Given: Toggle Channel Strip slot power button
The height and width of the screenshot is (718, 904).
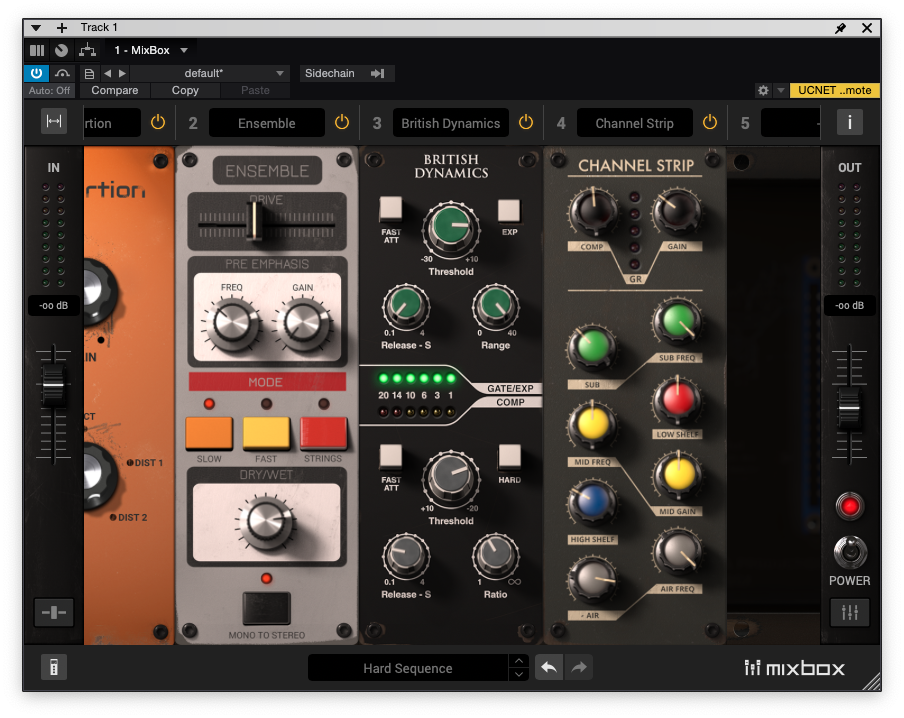Looking at the screenshot, I should point(710,122).
